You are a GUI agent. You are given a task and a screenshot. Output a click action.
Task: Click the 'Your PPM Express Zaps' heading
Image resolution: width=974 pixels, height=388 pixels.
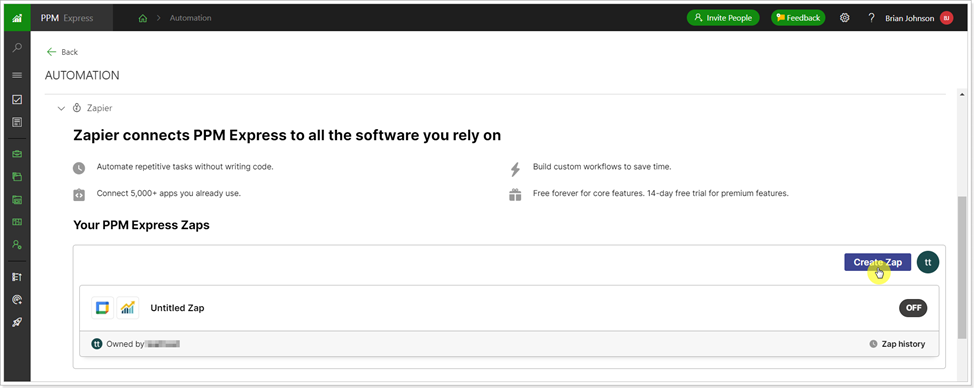[141, 225]
